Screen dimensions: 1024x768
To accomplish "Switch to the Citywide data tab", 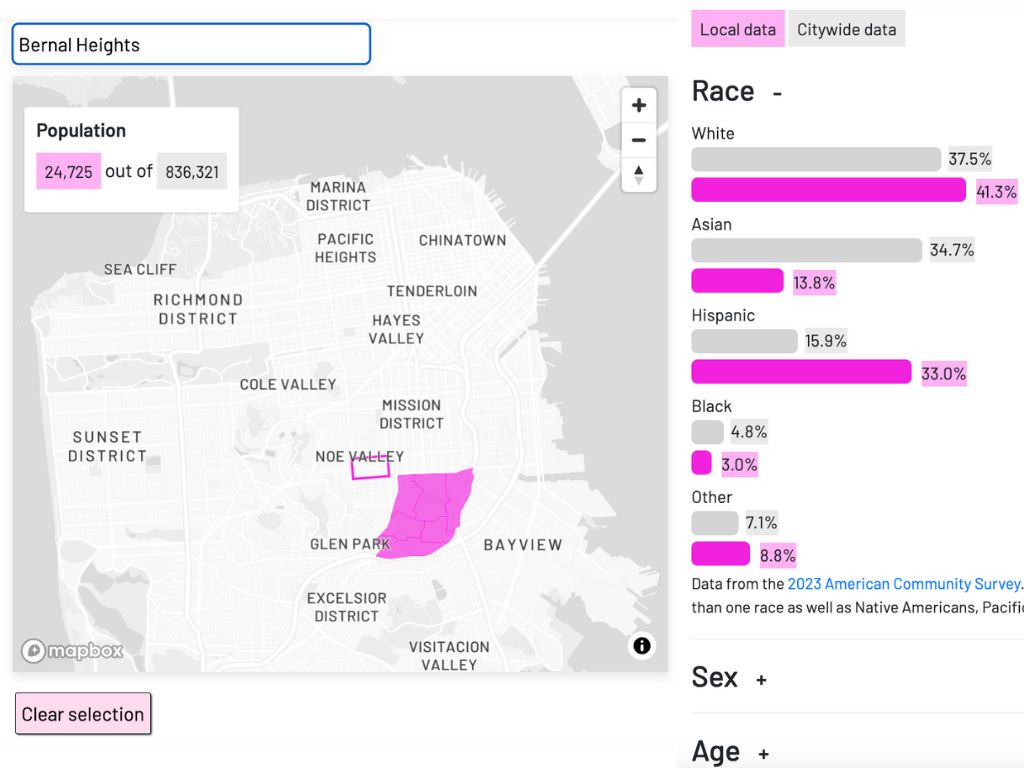I will (846, 29).
